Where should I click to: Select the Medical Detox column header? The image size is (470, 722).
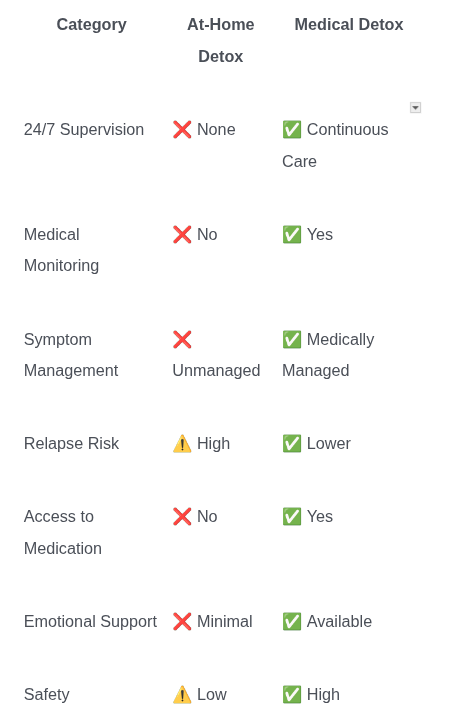click(349, 24)
